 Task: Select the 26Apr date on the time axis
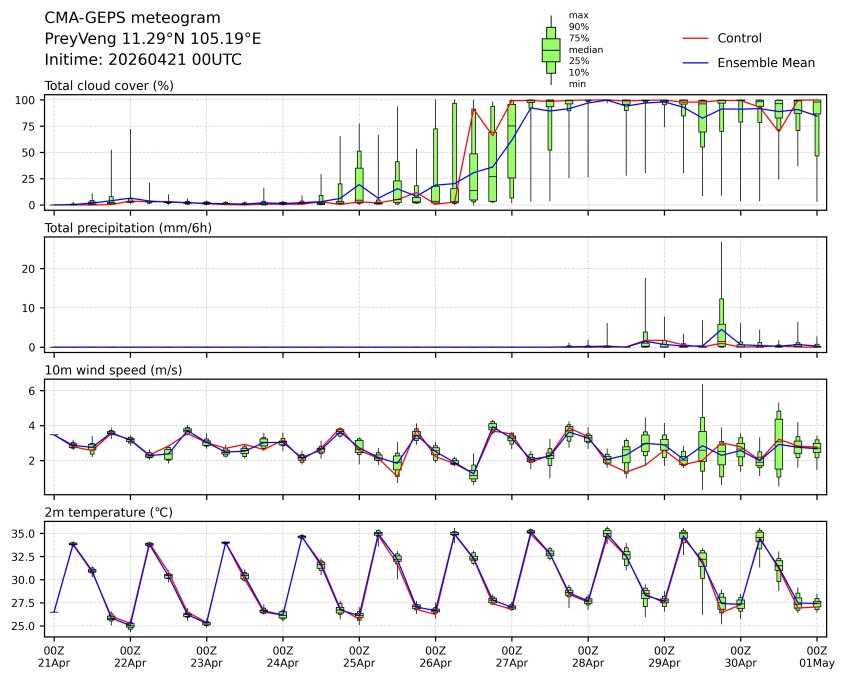pos(435,662)
